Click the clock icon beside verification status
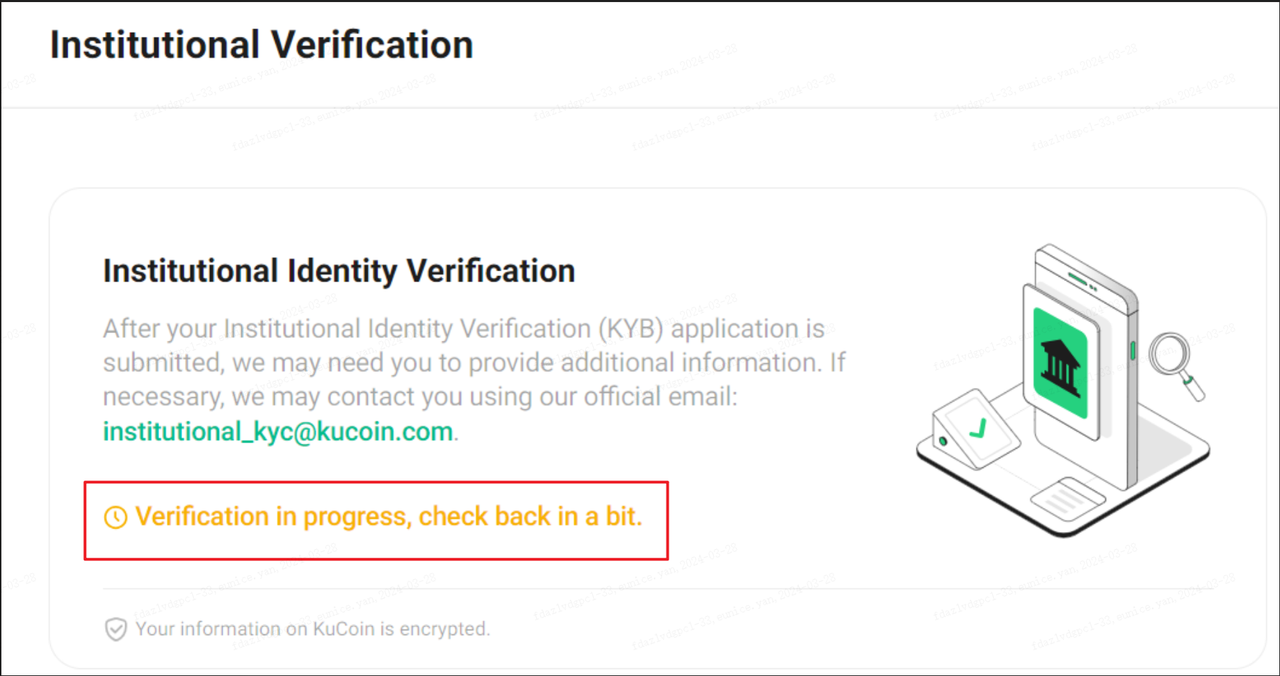The width and height of the screenshot is (1280, 676). point(116,518)
